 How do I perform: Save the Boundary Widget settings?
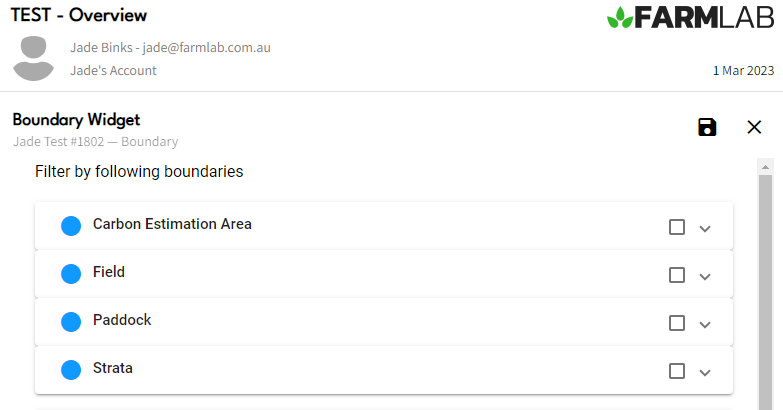pos(707,127)
